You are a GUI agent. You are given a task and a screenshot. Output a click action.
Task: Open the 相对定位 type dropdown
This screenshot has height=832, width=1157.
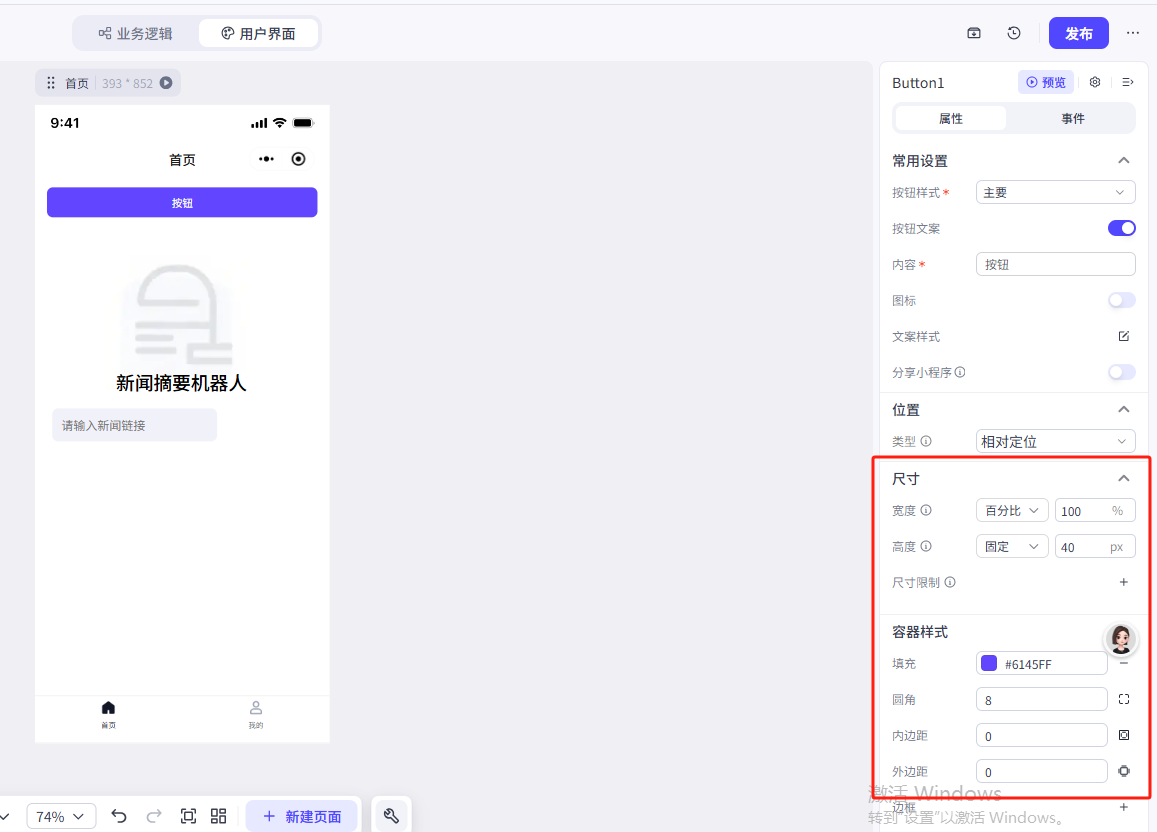pyautogui.click(x=1055, y=441)
